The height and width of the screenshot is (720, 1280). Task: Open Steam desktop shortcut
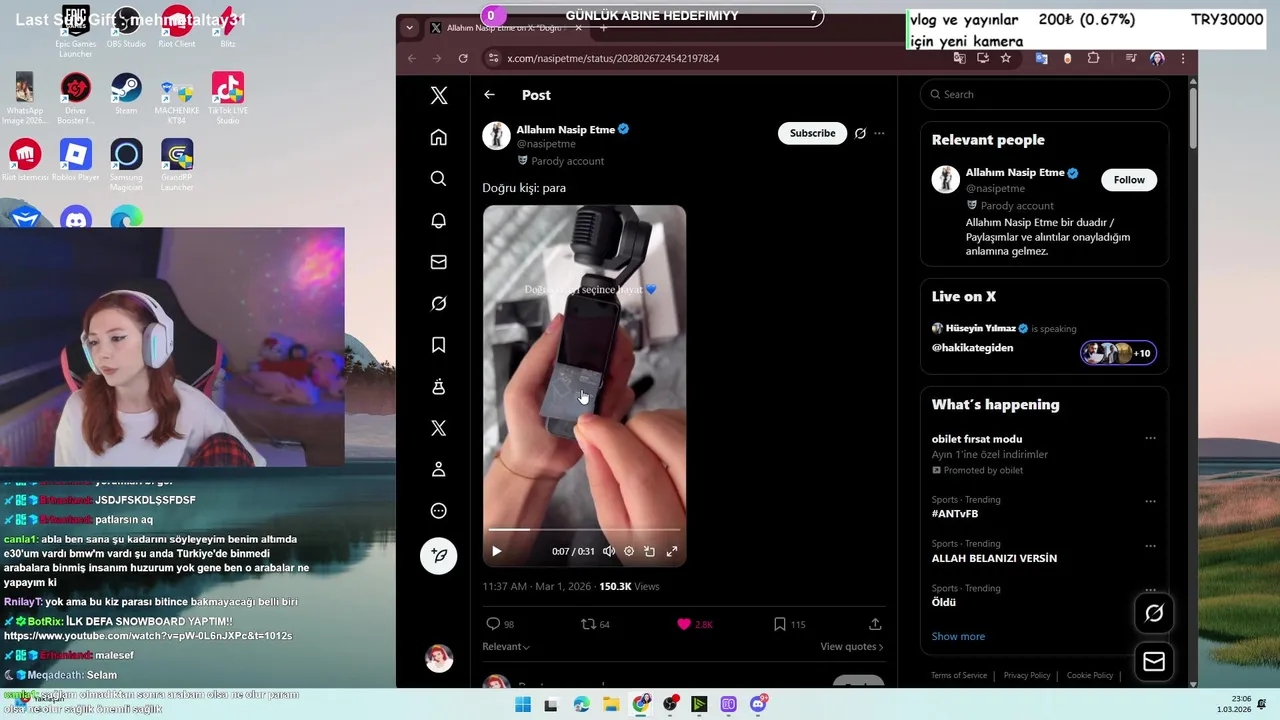click(126, 94)
